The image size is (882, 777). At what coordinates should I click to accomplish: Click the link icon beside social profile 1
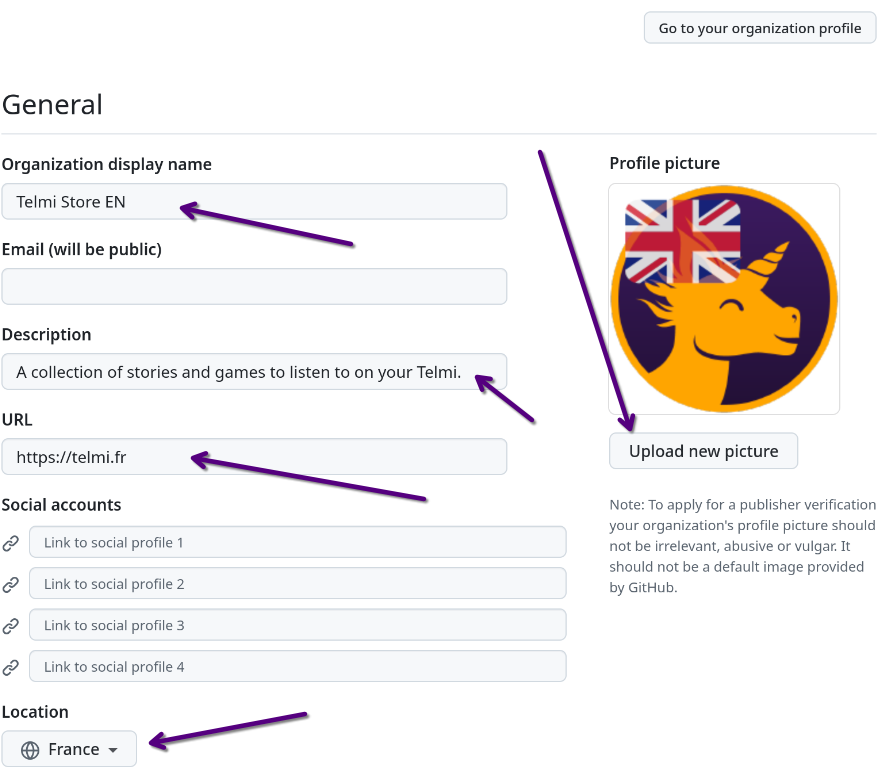[x=11, y=543]
